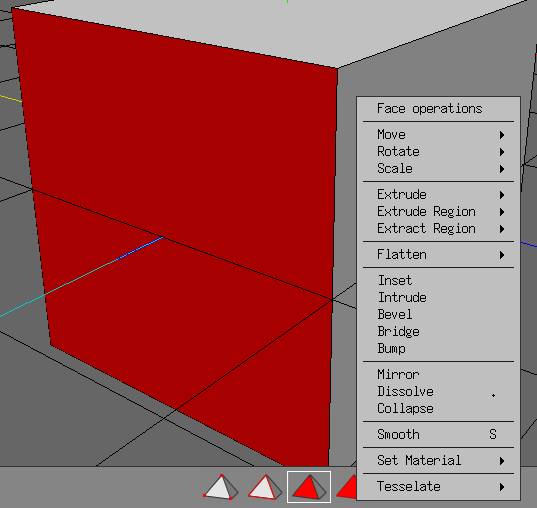Expand the Scale submenu arrow
The width and height of the screenshot is (537, 508).
[502, 169]
